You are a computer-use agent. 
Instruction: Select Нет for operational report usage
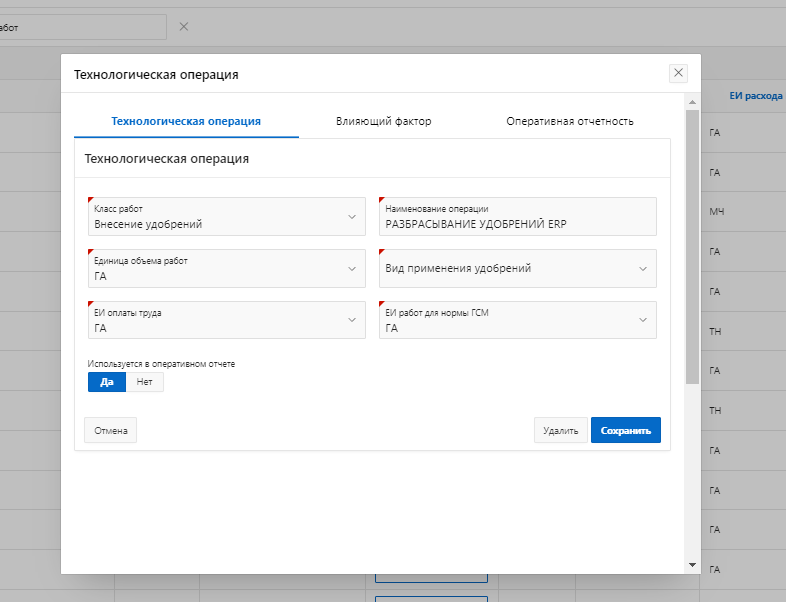click(x=145, y=382)
